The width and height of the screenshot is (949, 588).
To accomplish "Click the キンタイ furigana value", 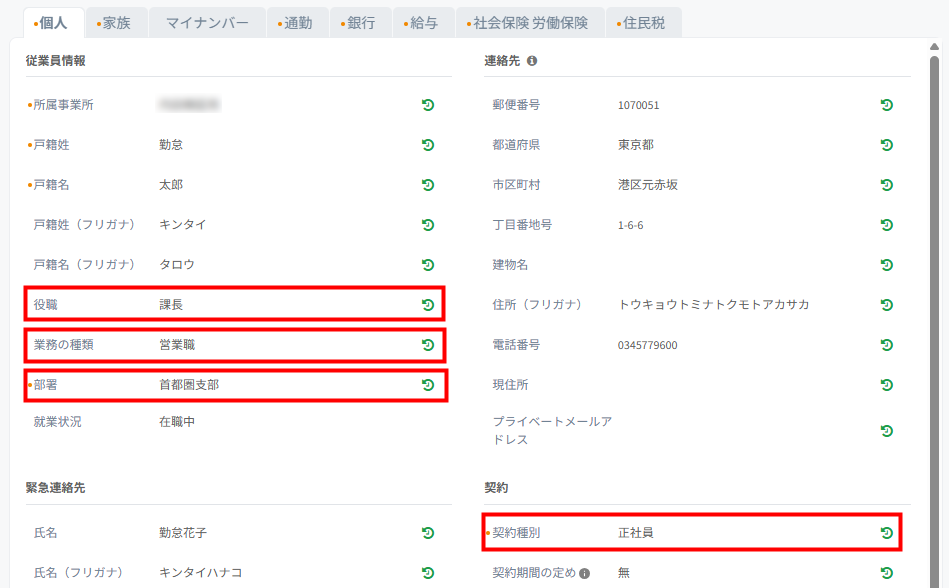I will pyautogui.click(x=183, y=225).
